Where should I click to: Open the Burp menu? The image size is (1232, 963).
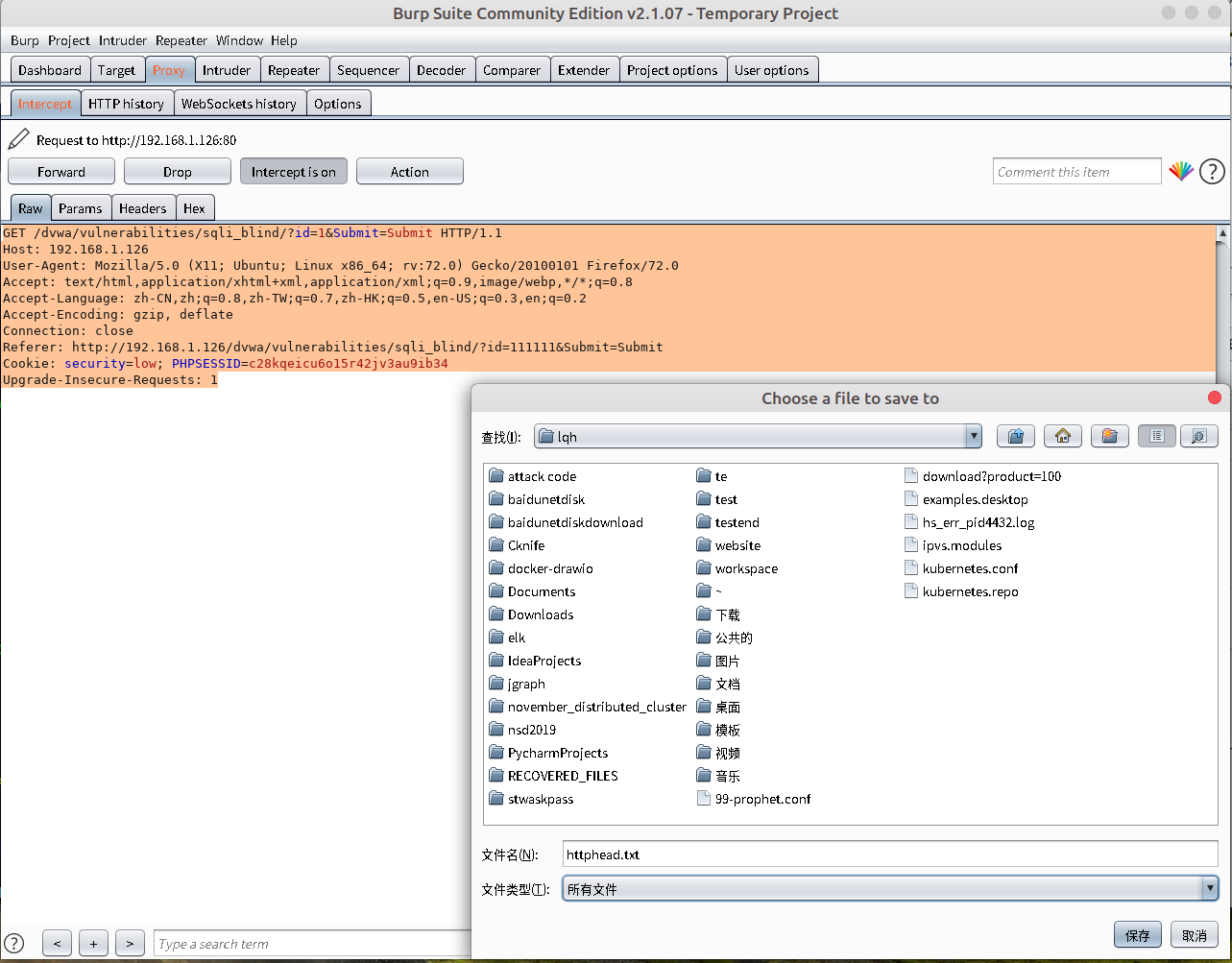(25, 40)
